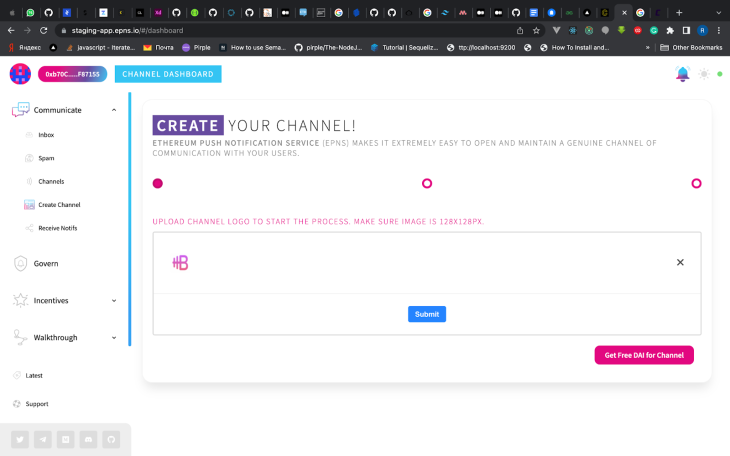Screen dimensions: 730x456
Task: Open the Discord icon in the footer
Action: coord(88,439)
